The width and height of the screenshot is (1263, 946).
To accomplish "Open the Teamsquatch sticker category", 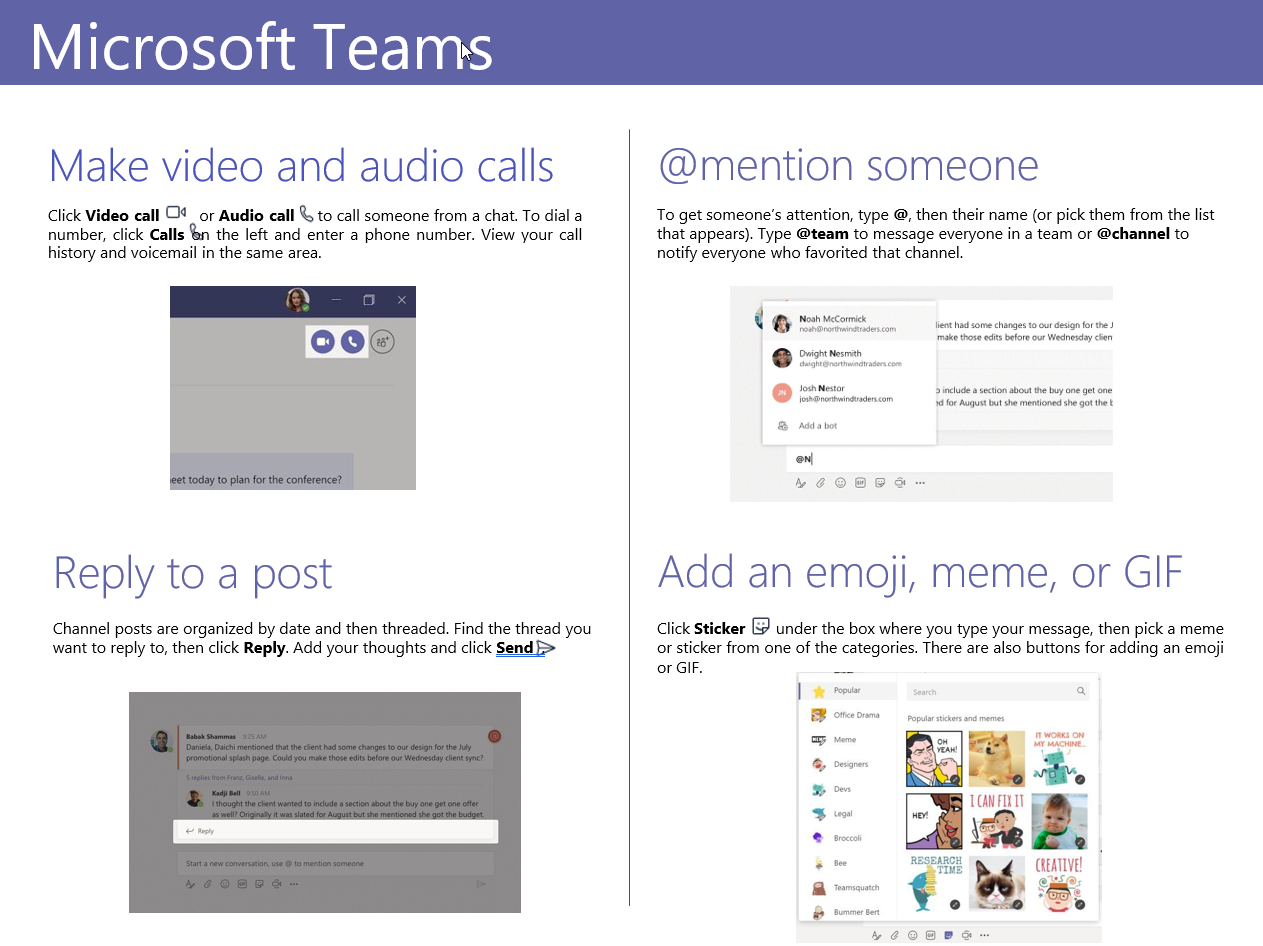I will click(x=848, y=888).
